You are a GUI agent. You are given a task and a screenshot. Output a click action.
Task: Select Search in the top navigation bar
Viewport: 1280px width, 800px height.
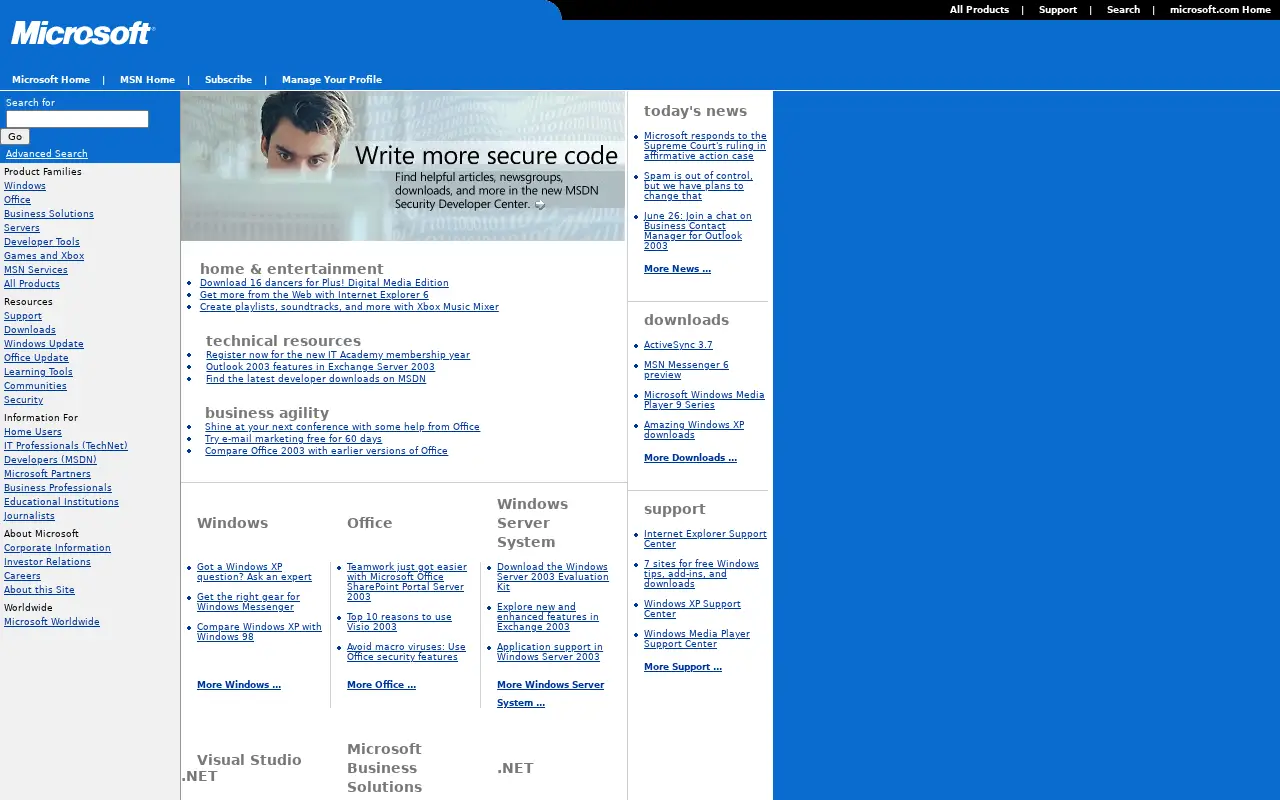(1123, 10)
